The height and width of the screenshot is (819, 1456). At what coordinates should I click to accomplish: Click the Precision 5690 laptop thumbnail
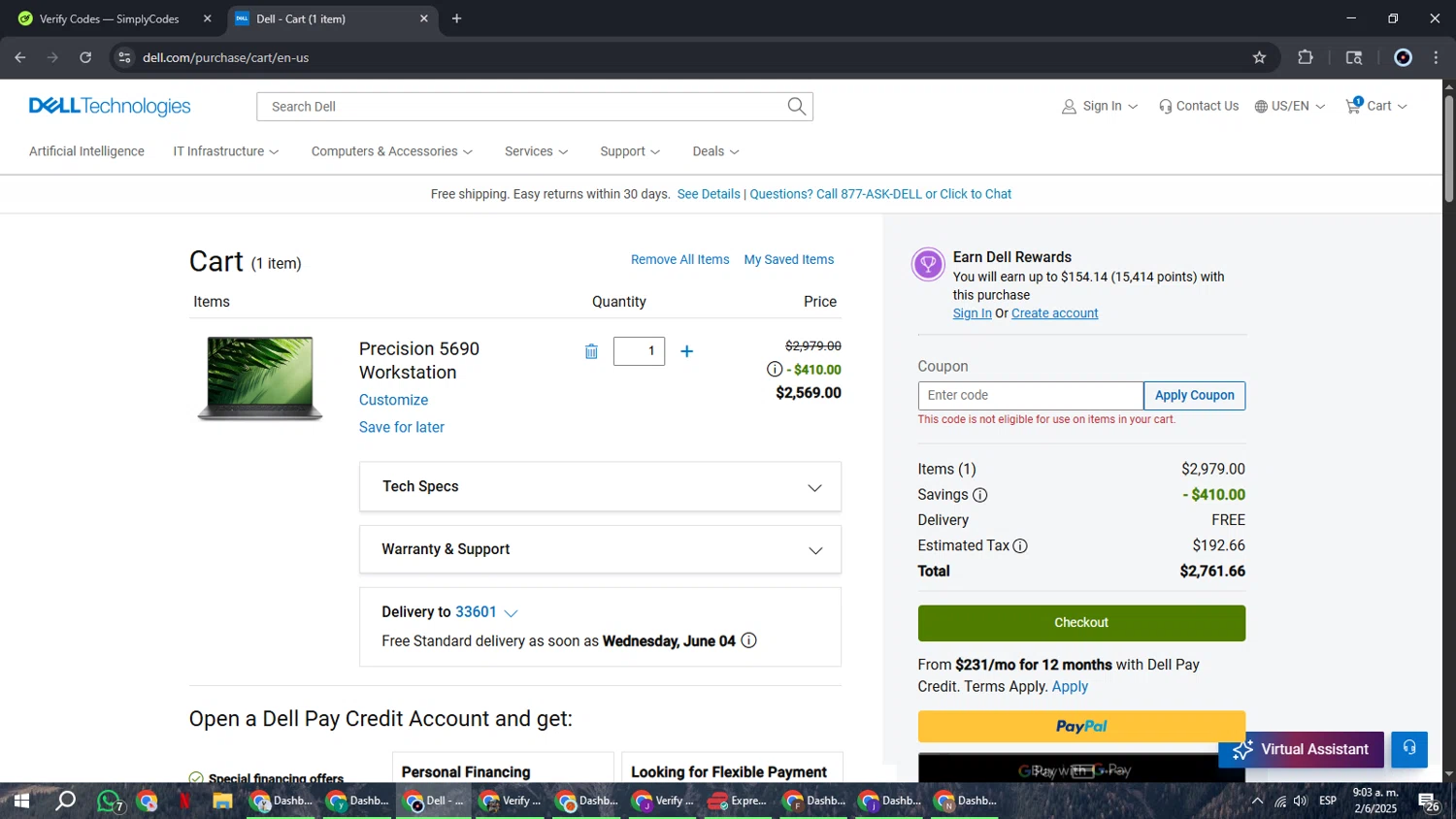[x=260, y=378]
